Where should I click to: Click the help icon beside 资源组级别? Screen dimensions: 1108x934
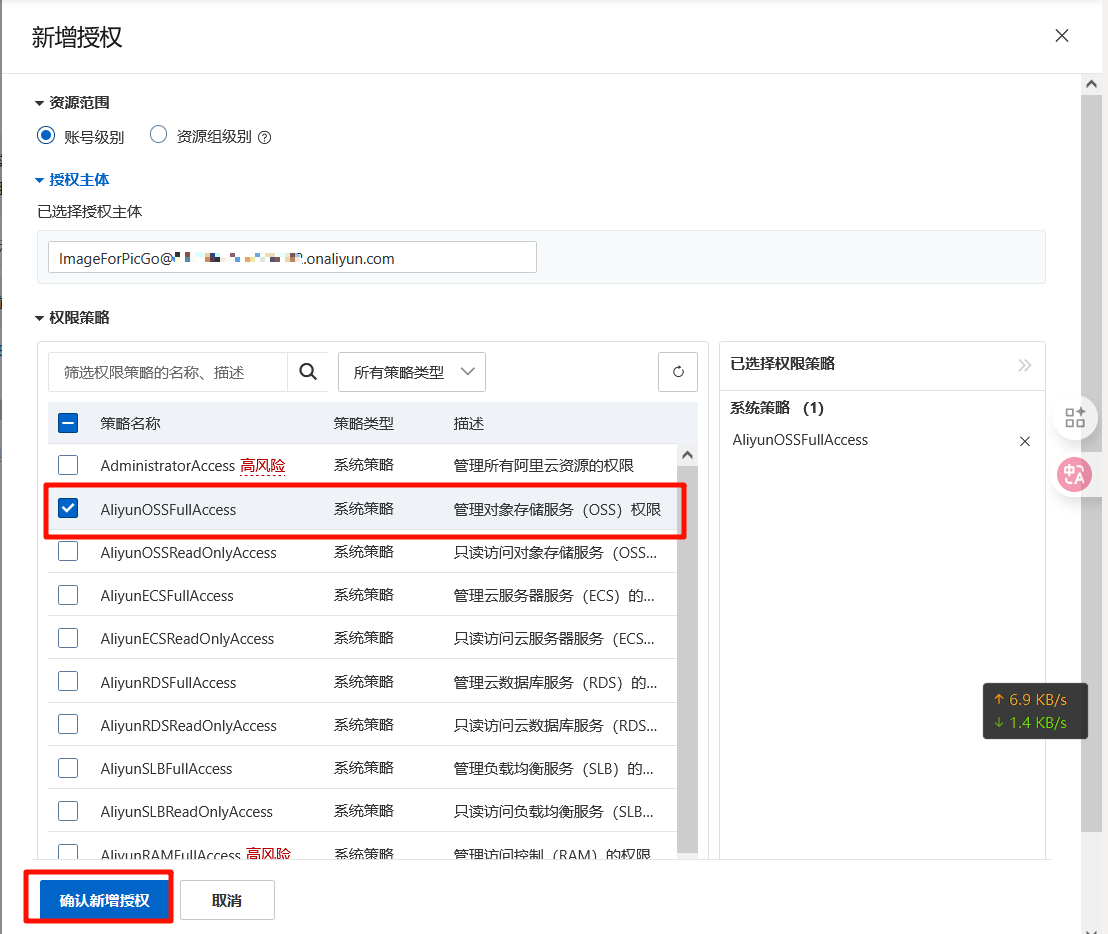tap(264, 138)
